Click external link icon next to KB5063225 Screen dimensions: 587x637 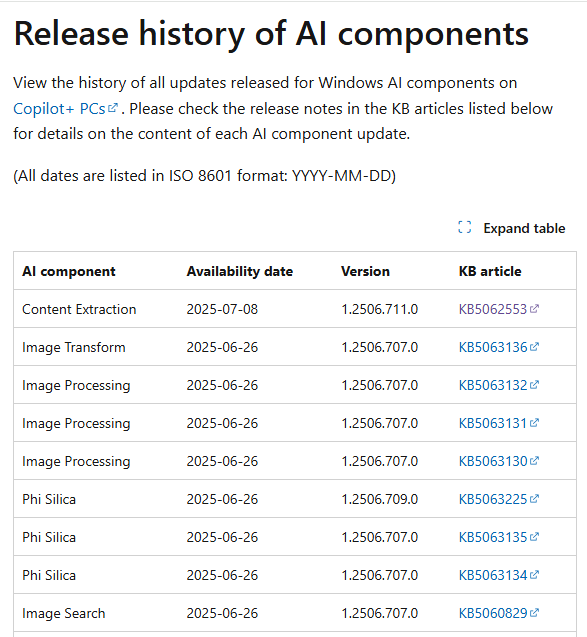click(534, 498)
